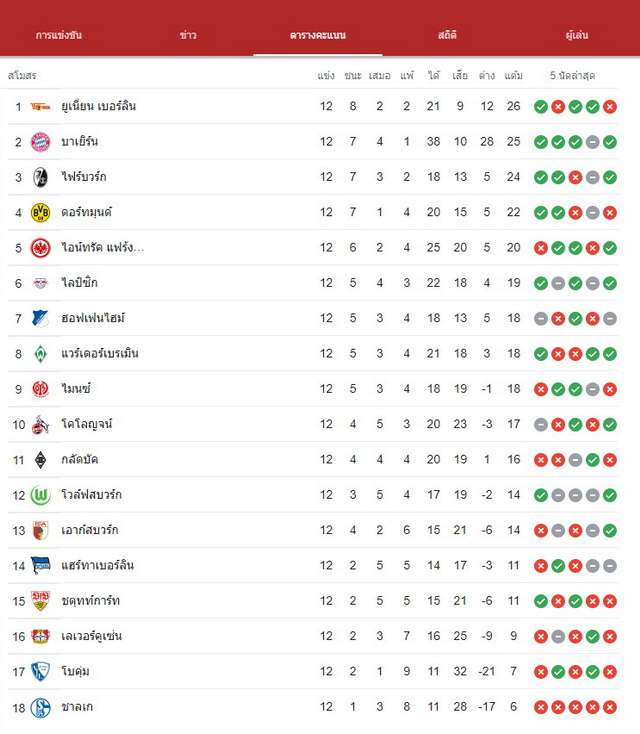Click the Bayern Munich club logo
Image resolution: width=640 pixels, height=734 pixels.
point(40,142)
